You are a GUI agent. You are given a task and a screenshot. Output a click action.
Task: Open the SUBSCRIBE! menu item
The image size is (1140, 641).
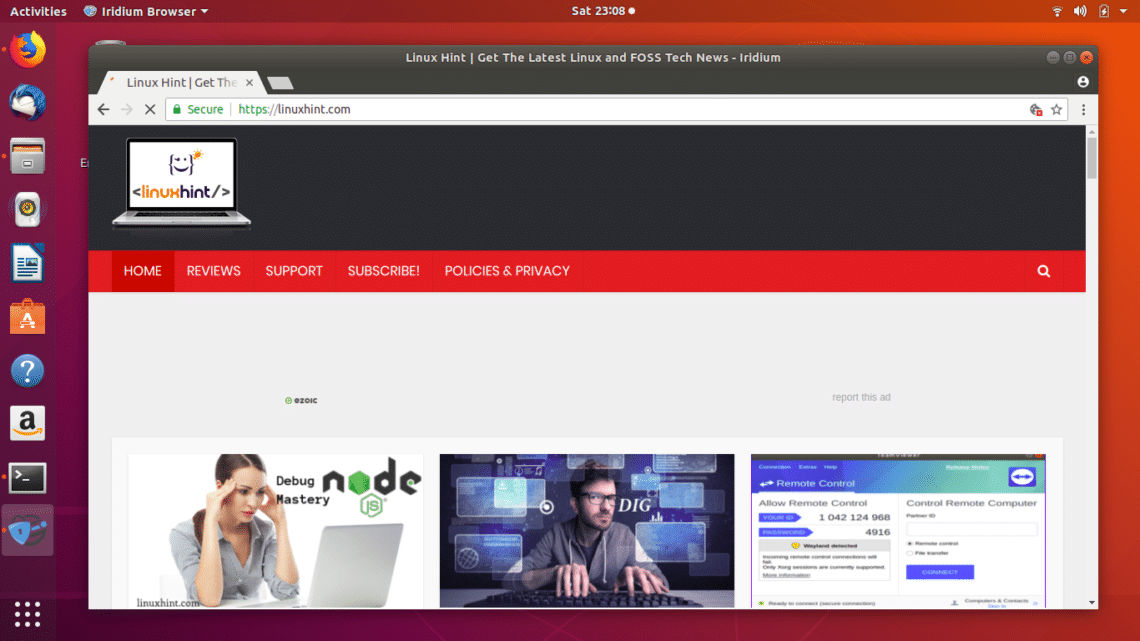point(384,271)
